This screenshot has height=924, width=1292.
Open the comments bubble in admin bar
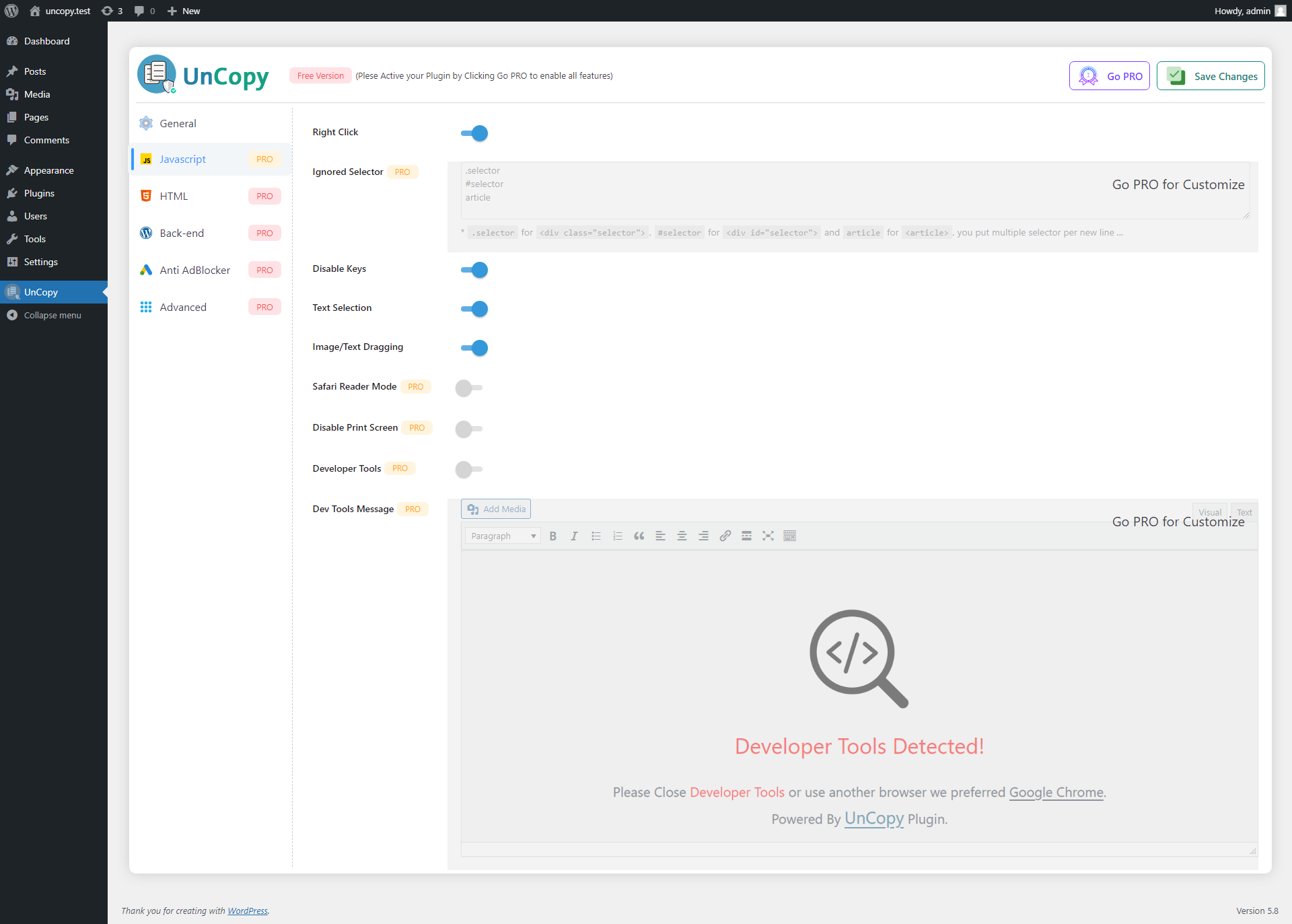pos(145,11)
